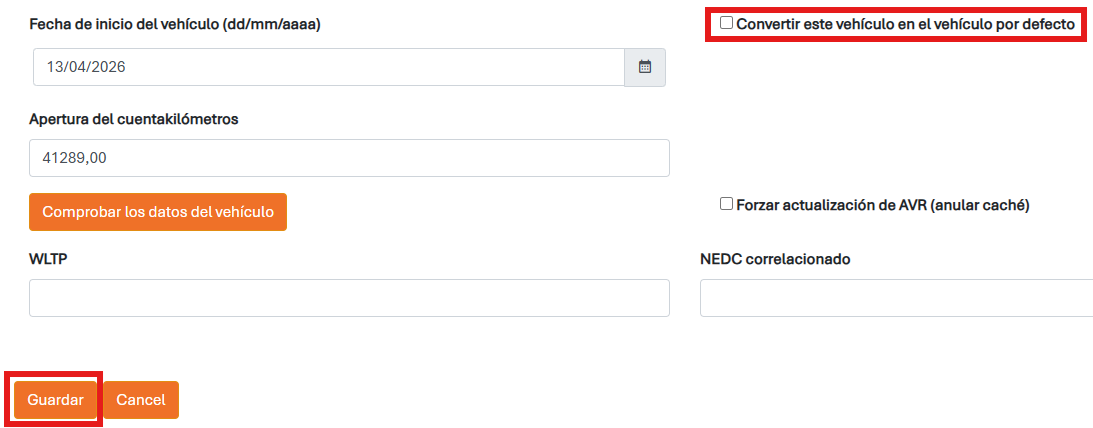Click the Guardar button
This screenshot has height=428, width=1093.
[x=55, y=399]
